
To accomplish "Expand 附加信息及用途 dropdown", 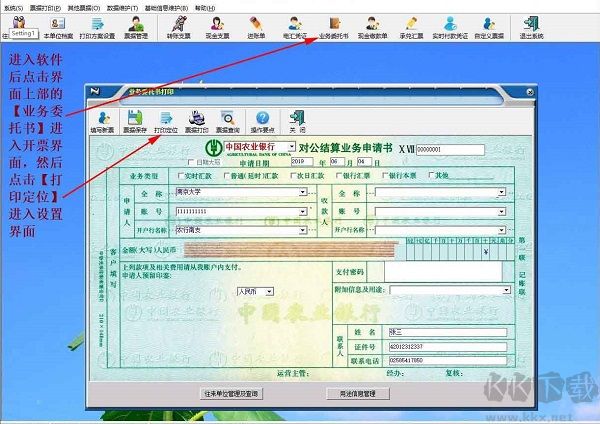I will (506, 290).
